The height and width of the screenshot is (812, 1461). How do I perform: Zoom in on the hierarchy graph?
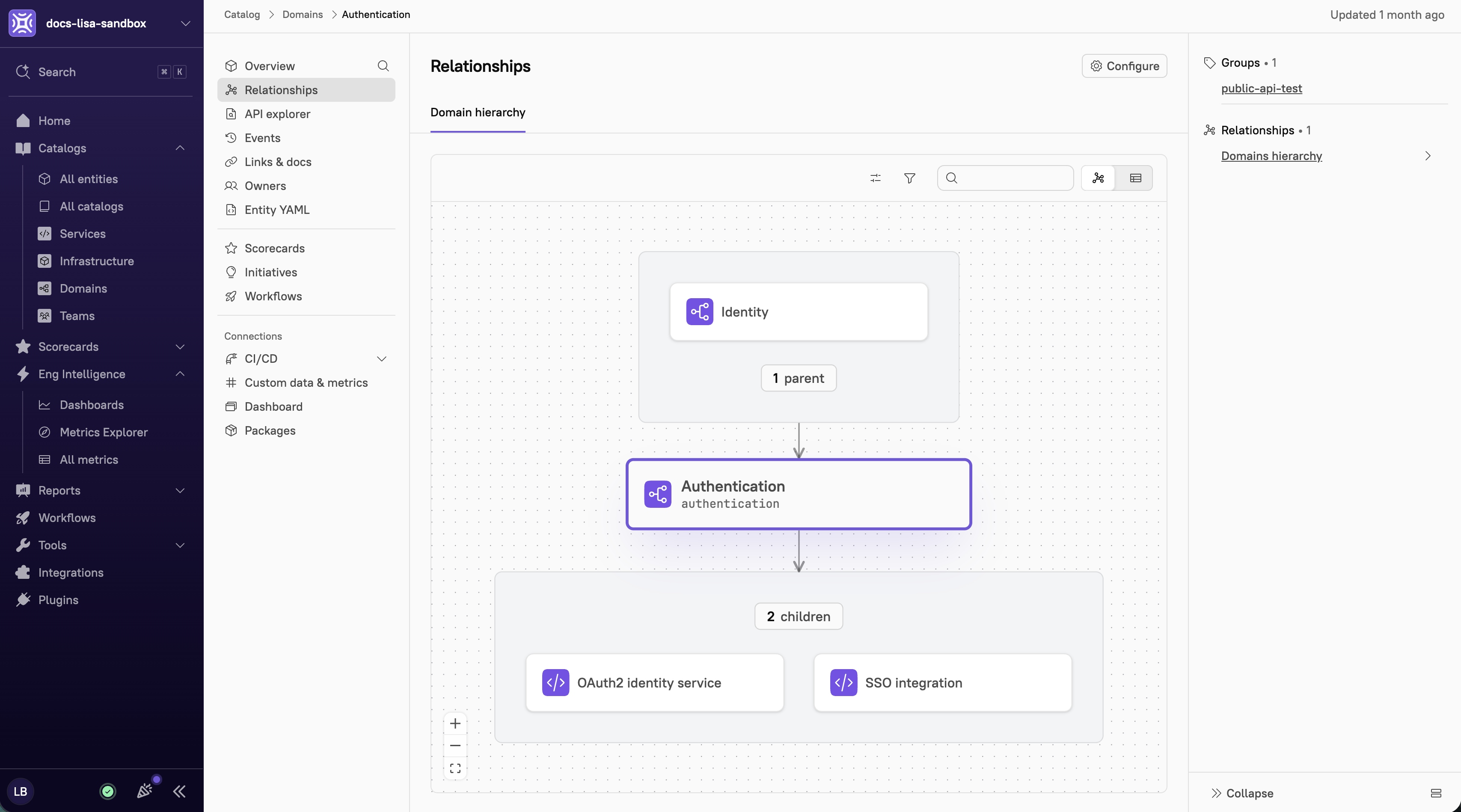455,723
